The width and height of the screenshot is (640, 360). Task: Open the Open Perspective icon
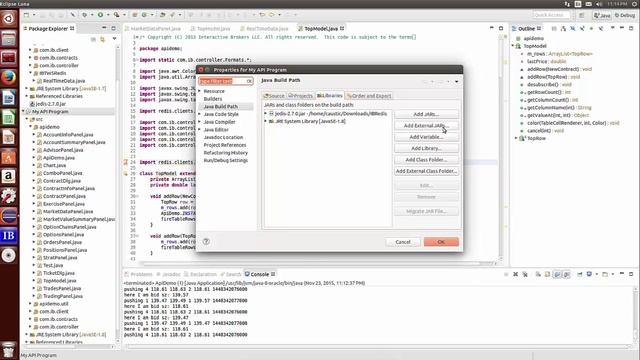pyautogui.click(x=582, y=15)
